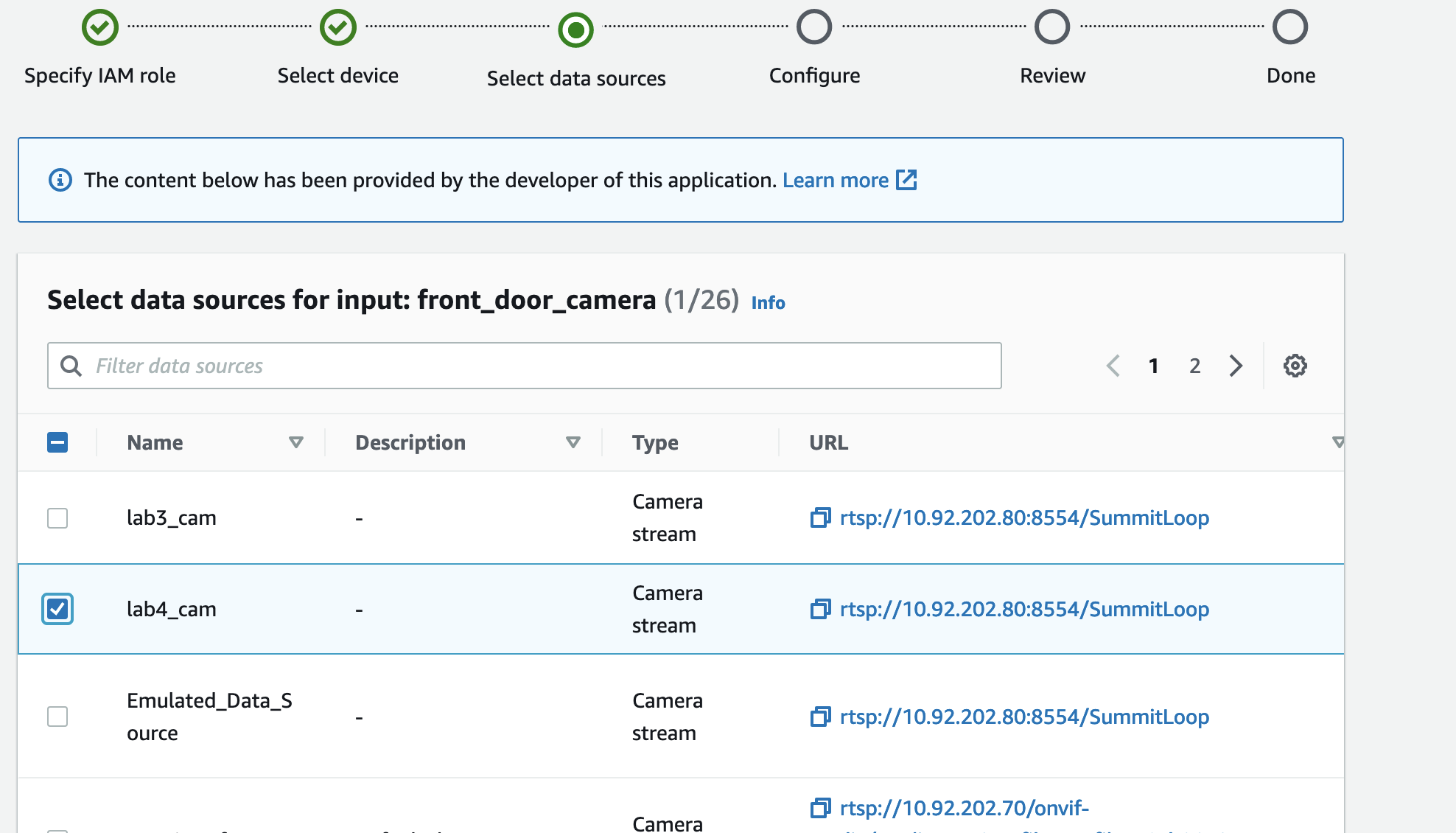
Task: Copy lab3_cam RTSP URL icon
Action: (820, 517)
